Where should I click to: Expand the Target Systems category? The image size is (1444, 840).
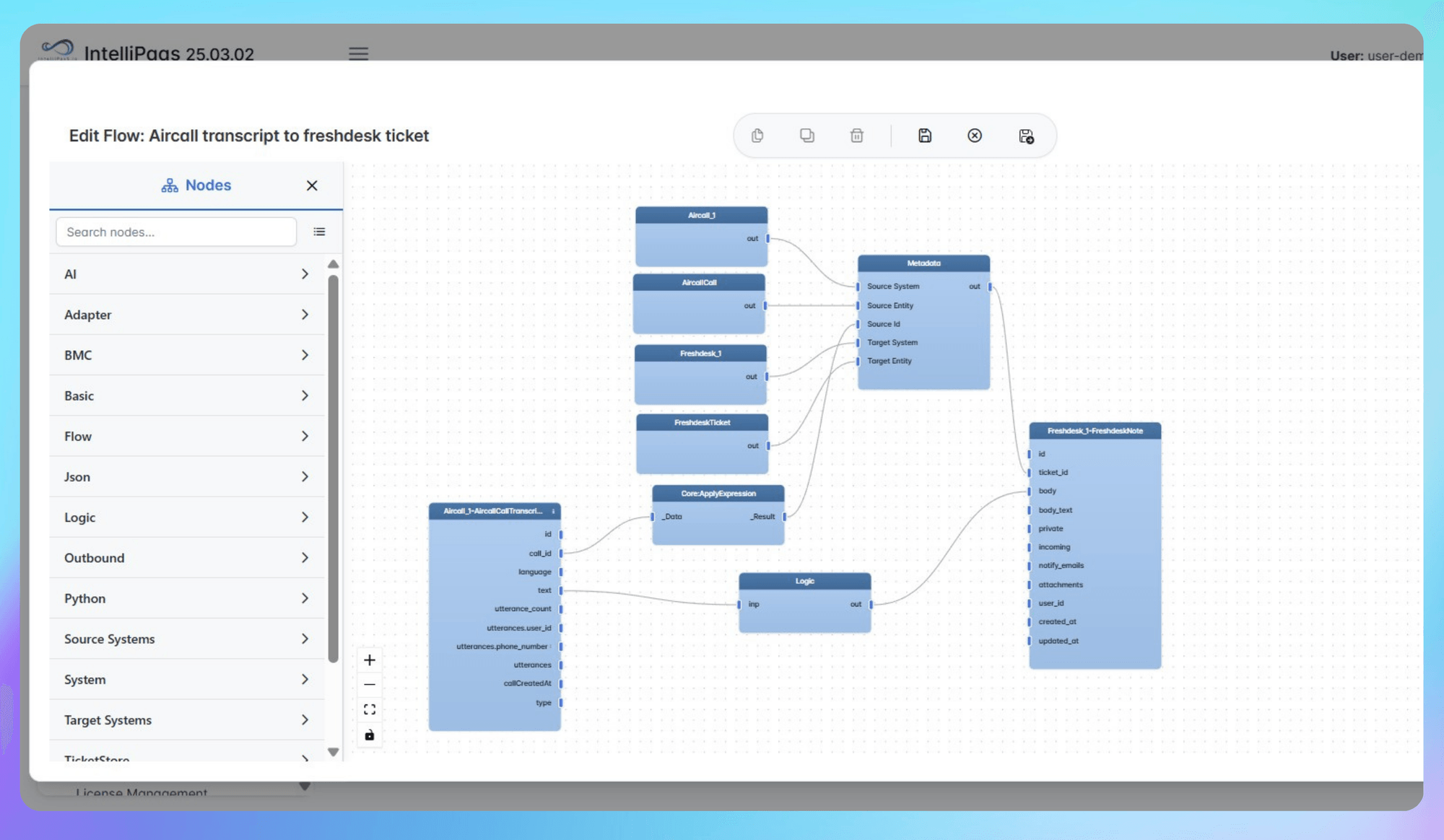[x=186, y=719]
